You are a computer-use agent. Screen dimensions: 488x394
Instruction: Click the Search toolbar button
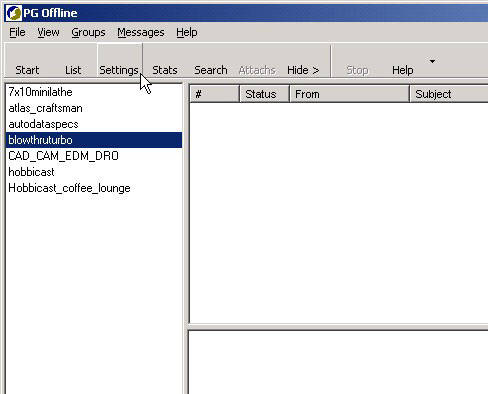[211, 60]
